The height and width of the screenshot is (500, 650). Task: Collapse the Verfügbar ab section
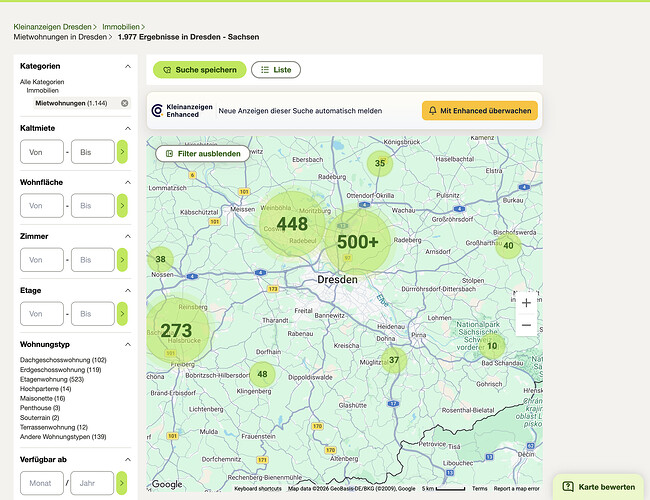[x=128, y=459]
